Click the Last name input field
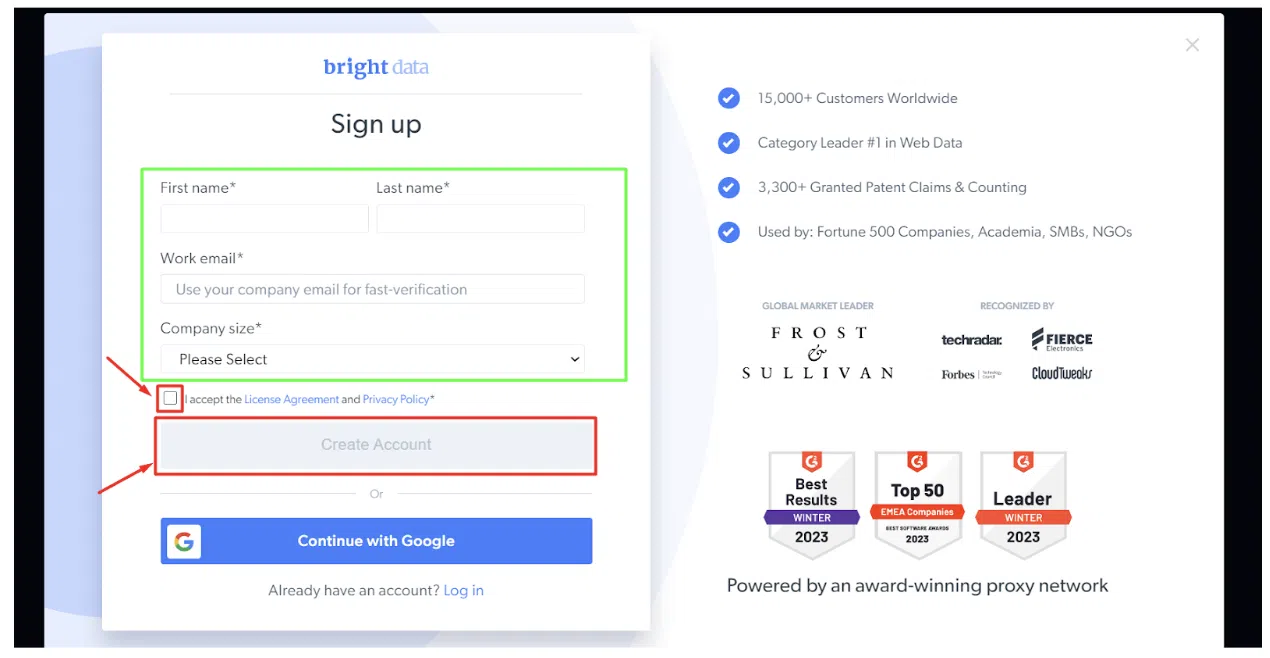The width and height of the screenshot is (1270, 658). pos(480,219)
